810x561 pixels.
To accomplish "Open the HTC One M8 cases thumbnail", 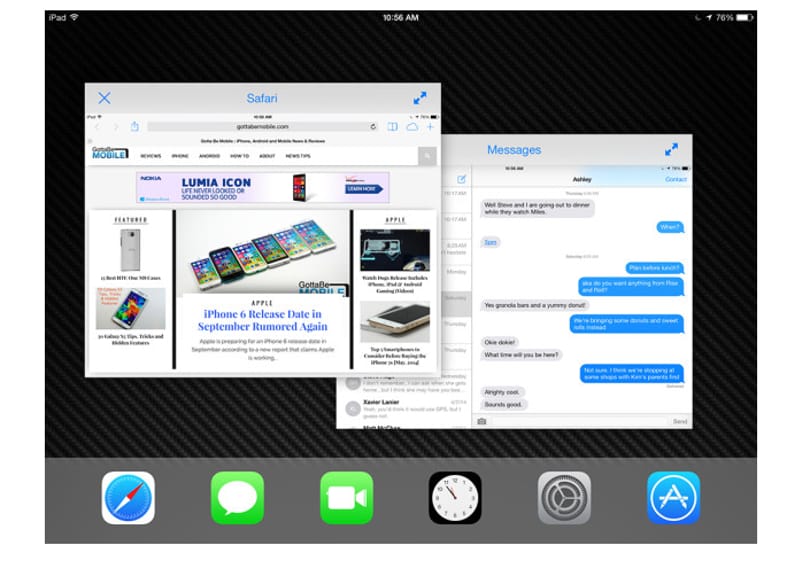I will pos(130,250).
